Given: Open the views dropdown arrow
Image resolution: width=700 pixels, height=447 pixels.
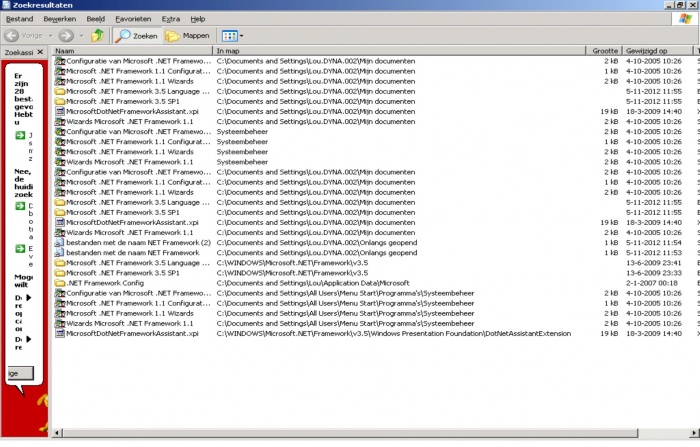Looking at the screenshot, I should tap(242, 36).
